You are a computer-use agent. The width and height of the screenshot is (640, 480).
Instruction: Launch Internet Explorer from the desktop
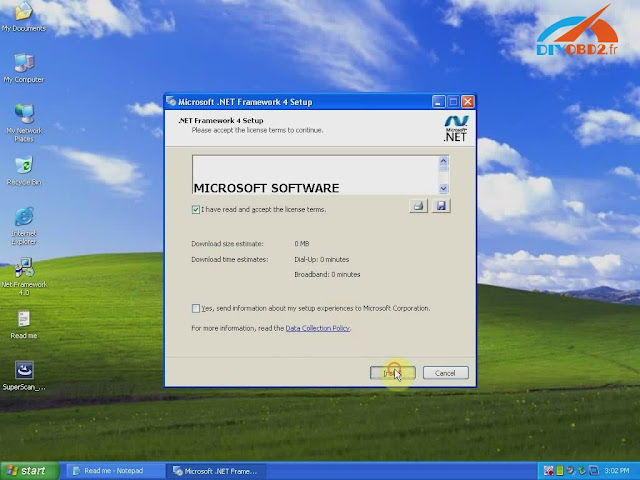[x=24, y=226]
